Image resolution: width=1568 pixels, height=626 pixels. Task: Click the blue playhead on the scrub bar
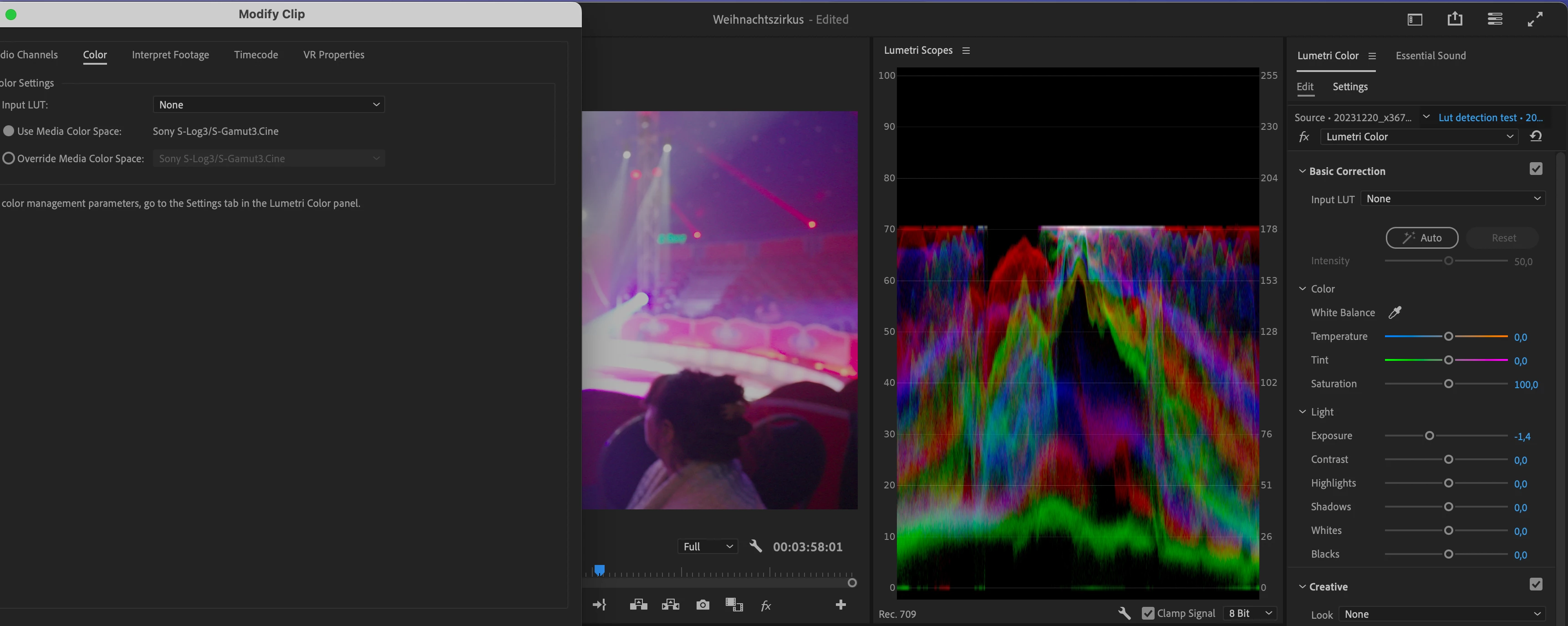click(600, 570)
